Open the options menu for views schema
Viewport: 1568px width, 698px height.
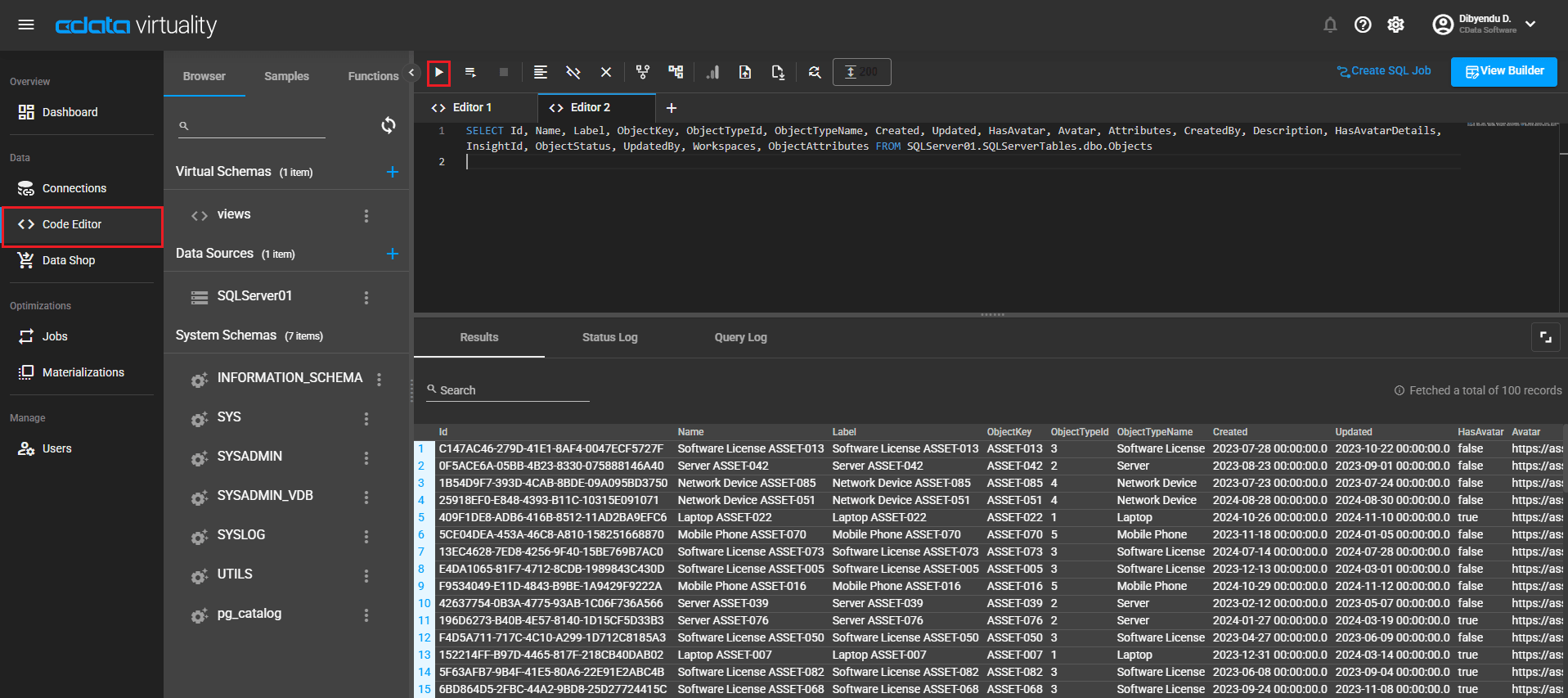tap(366, 215)
